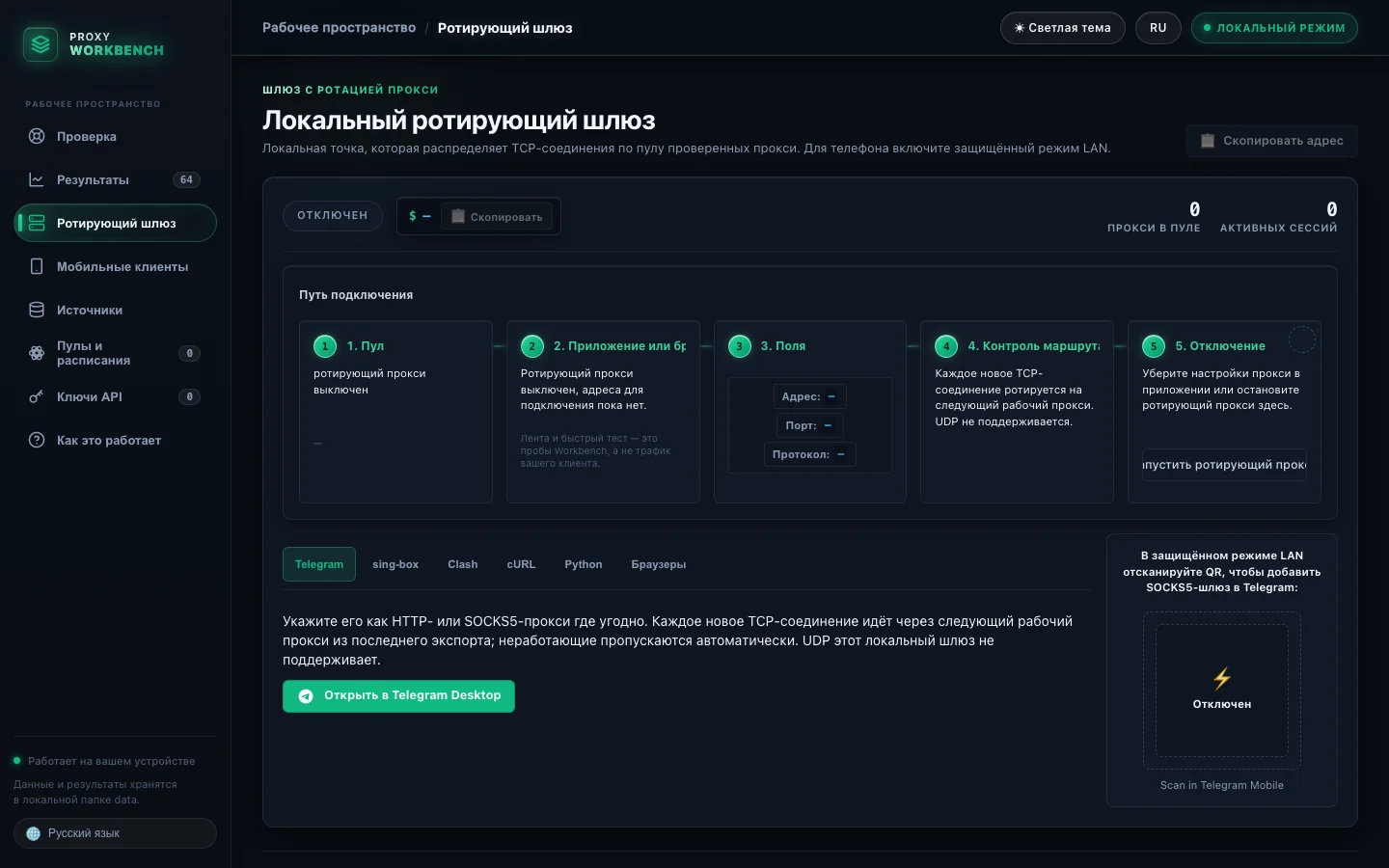
Task: Select the Telegram tab
Action: [319, 564]
